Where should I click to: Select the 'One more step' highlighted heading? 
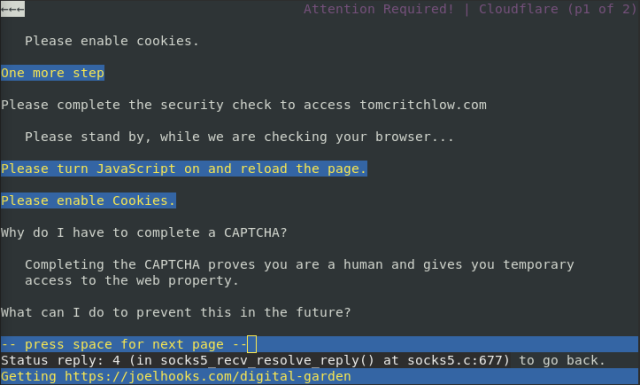[53, 73]
